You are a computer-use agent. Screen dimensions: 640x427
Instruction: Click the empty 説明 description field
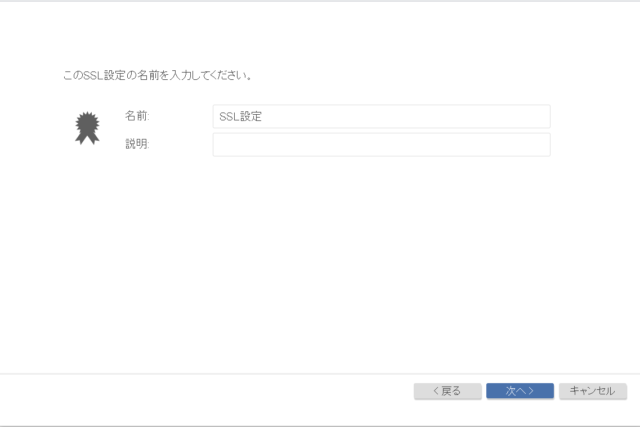(x=381, y=145)
